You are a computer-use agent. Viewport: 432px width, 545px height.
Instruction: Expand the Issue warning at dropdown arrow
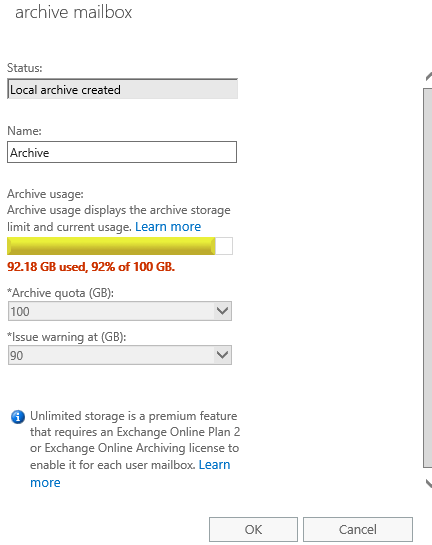(222, 355)
